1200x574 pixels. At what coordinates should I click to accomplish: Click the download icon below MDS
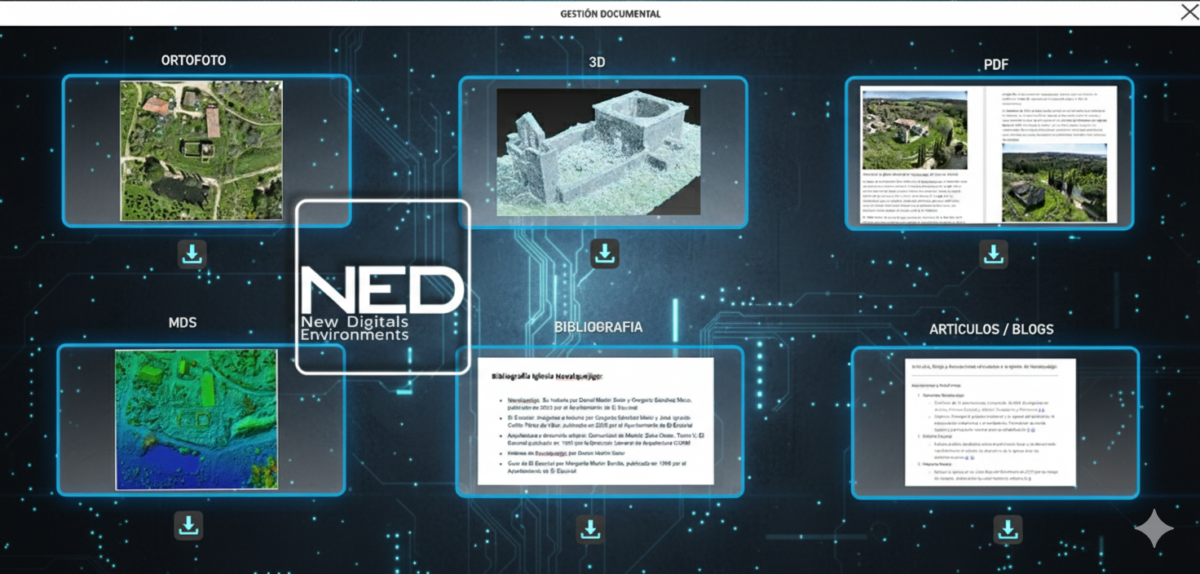point(189,524)
